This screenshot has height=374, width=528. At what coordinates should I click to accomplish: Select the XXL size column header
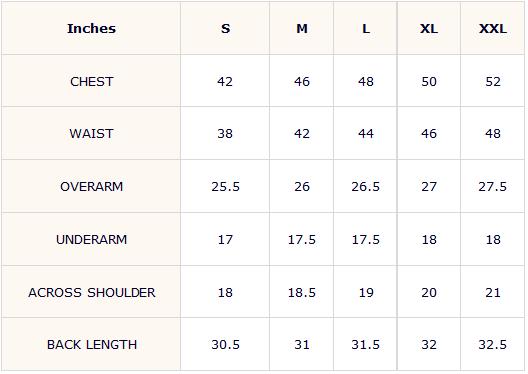tap(493, 29)
